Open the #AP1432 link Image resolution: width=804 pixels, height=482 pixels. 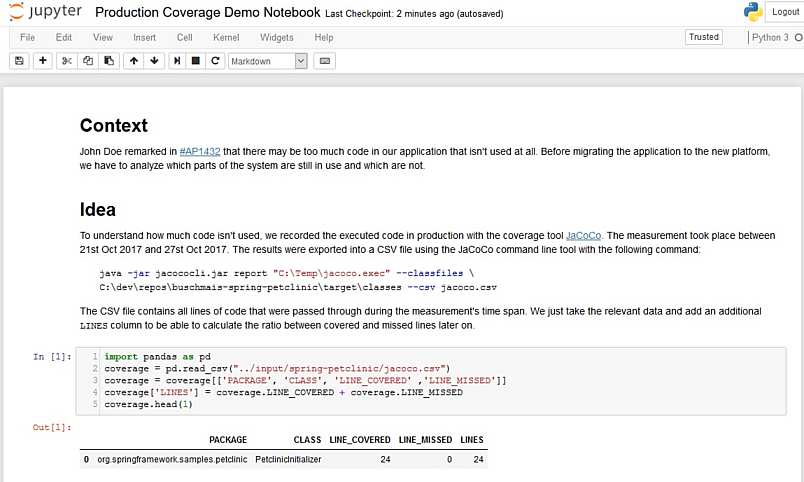tap(200, 151)
